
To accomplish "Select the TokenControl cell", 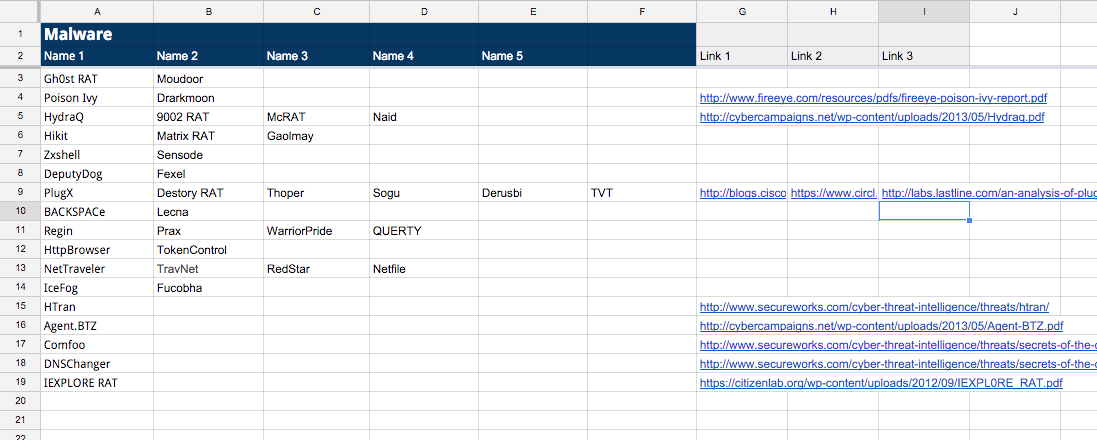I will click(x=208, y=250).
